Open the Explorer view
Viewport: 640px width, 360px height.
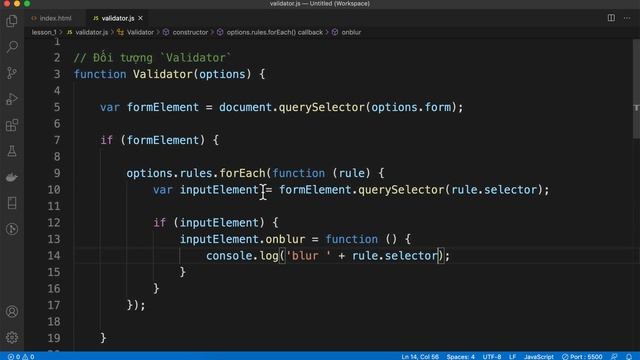click(12, 21)
